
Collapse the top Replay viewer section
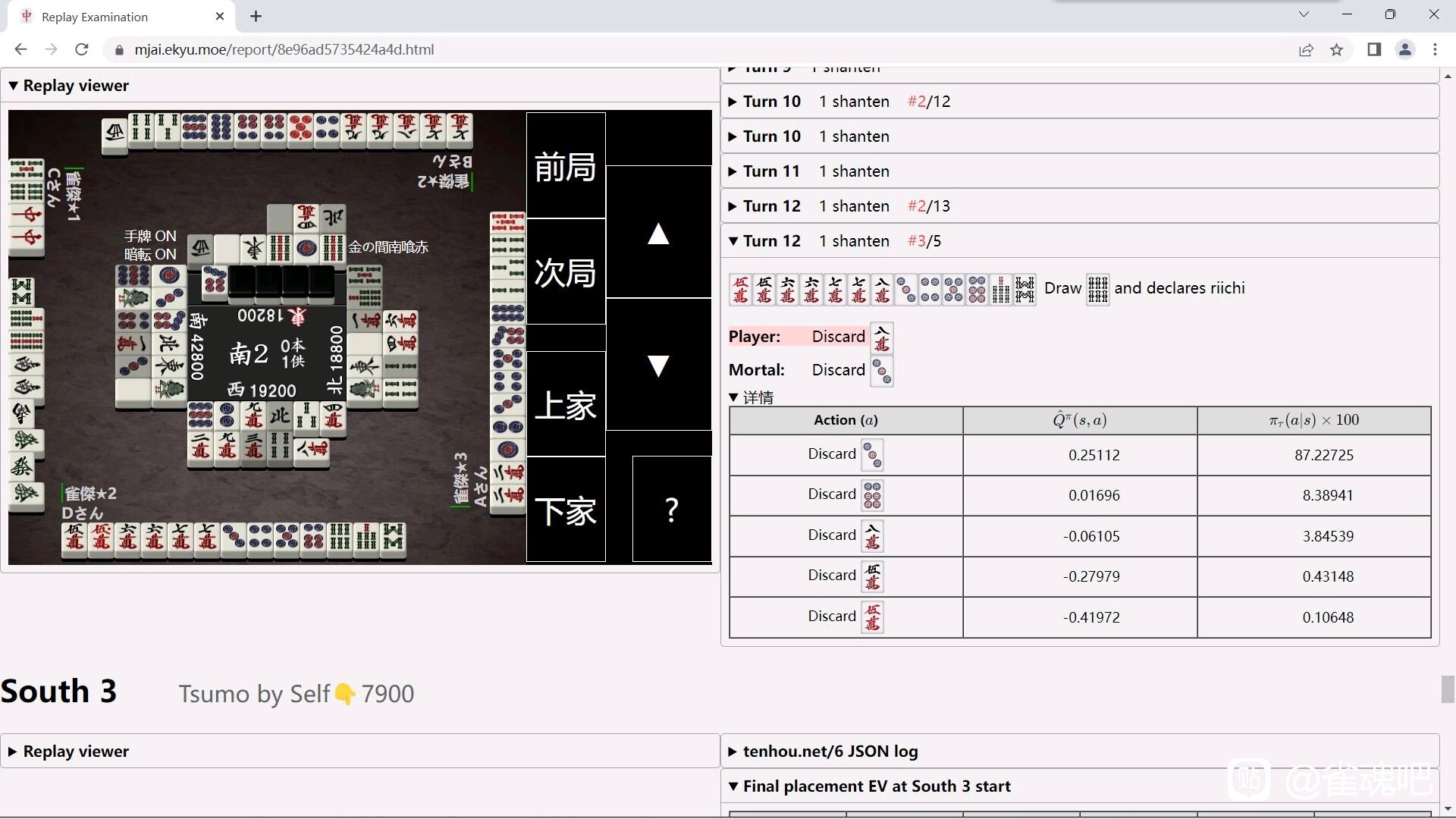coord(359,85)
